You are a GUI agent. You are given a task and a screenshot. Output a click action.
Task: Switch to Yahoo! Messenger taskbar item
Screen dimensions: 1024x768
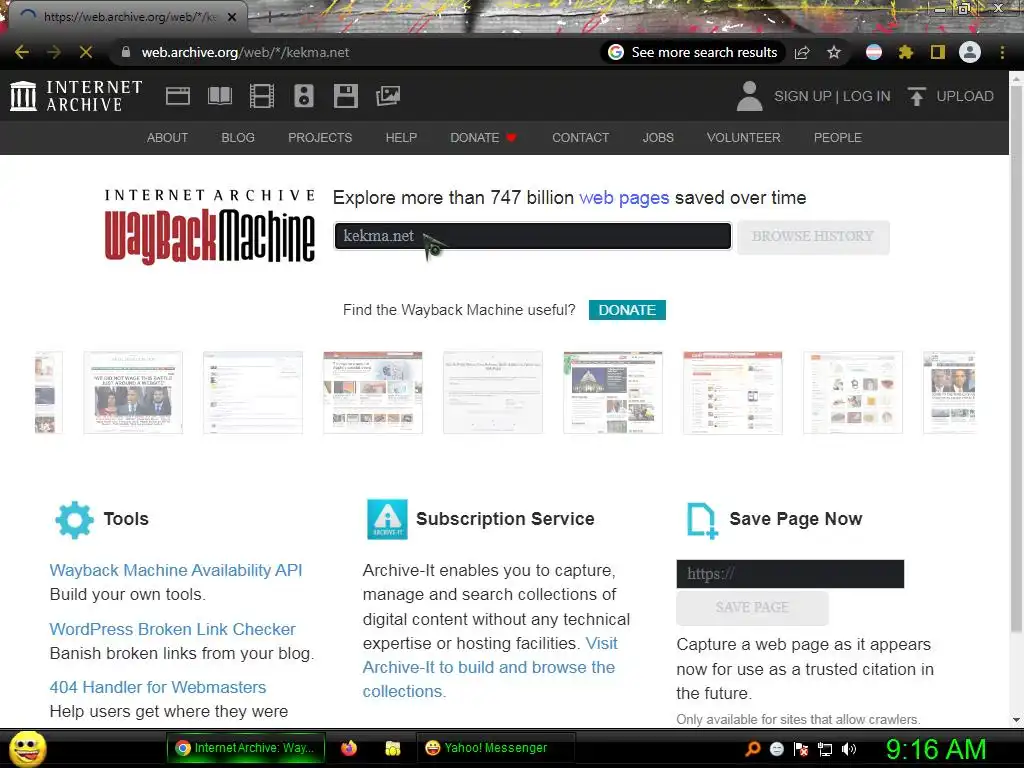[495, 748]
